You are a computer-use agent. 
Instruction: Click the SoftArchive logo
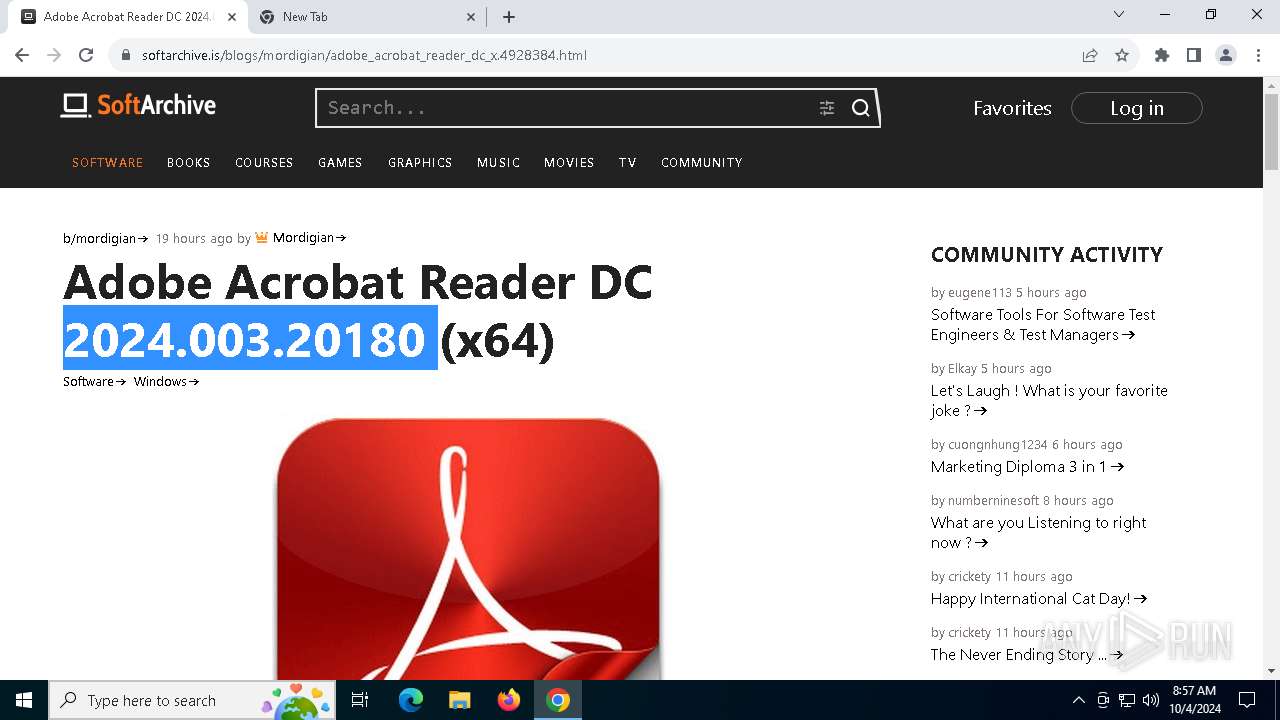pyautogui.click(x=138, y=105)
